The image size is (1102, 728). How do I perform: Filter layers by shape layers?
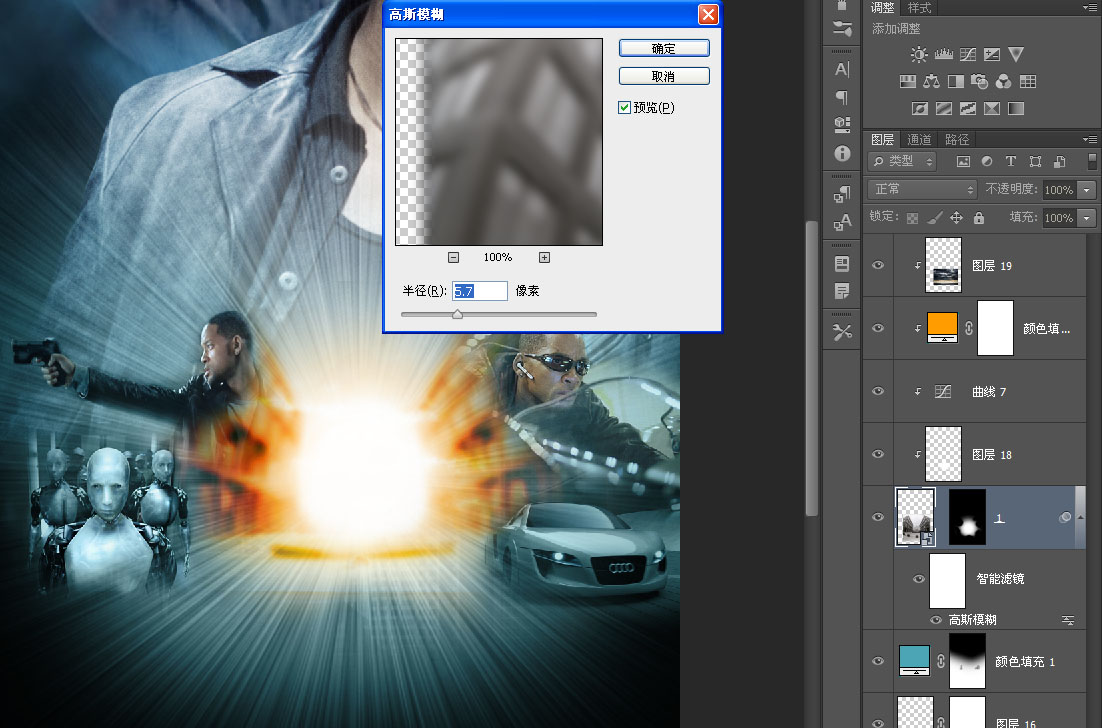point(1035,162)
